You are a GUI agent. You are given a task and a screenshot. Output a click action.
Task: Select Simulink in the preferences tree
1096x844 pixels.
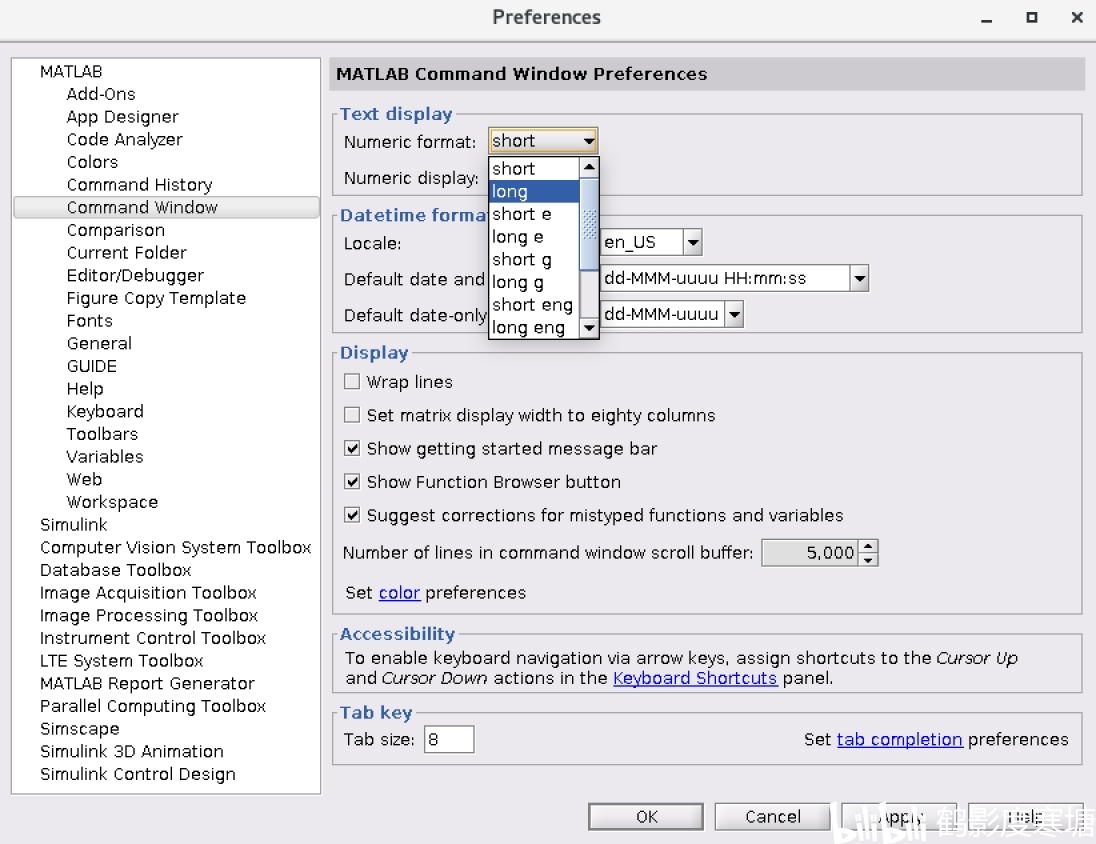(x=73, y=524)
